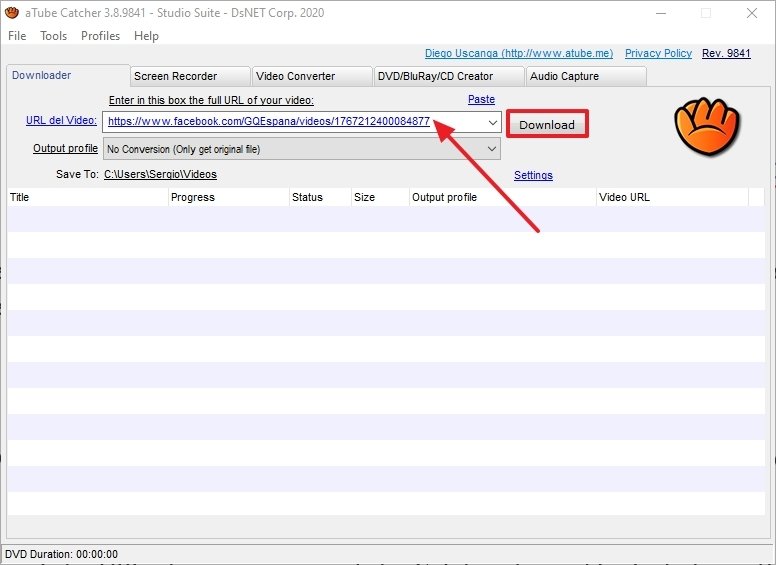776x565 pixels.
Task: Click the Output profile label link
Action: 65,148
